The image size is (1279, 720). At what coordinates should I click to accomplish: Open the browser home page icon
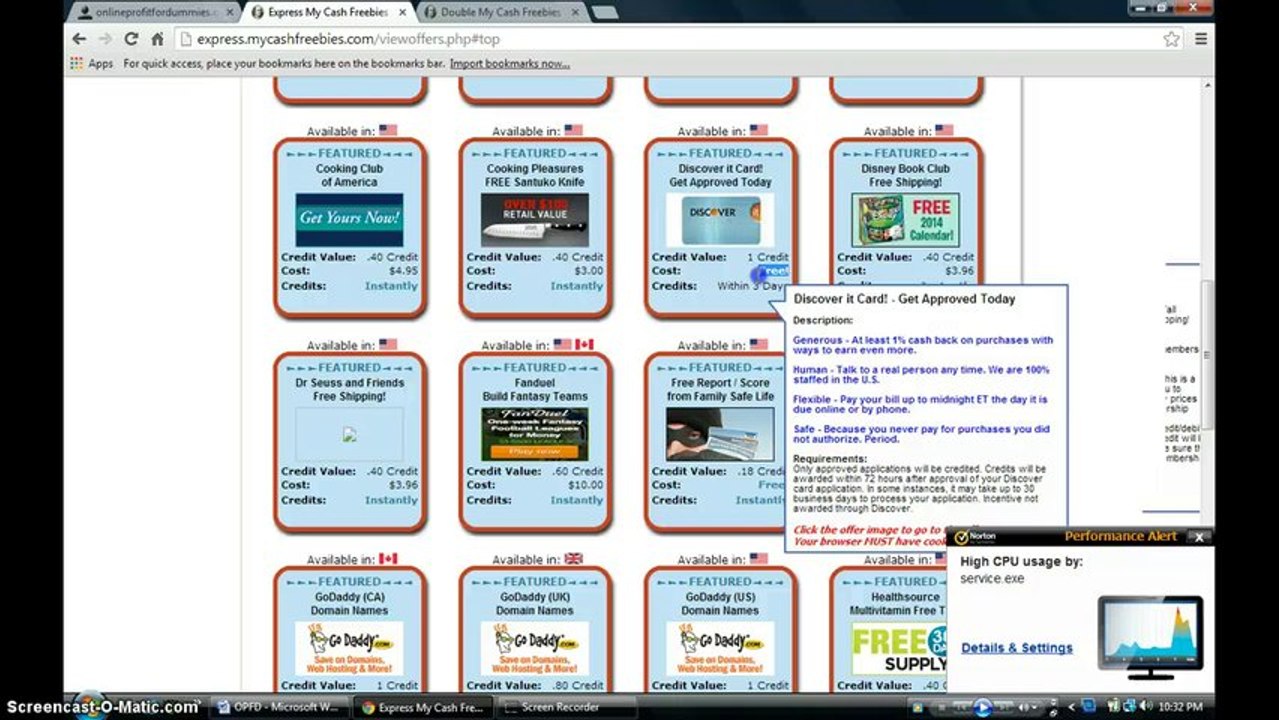[157, 39]
